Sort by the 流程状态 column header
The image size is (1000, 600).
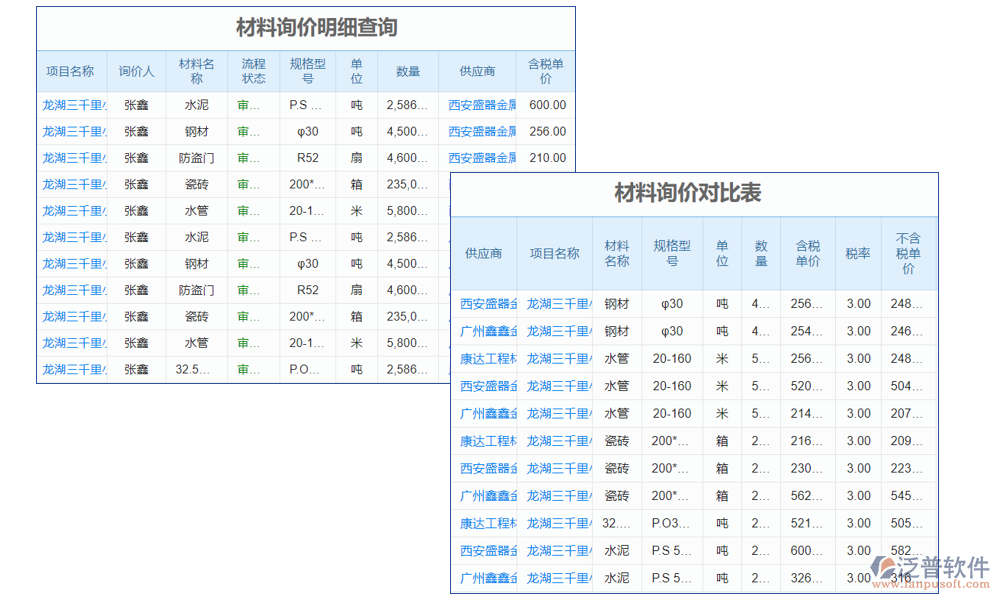pyautogui.click(x=253, y=71)
